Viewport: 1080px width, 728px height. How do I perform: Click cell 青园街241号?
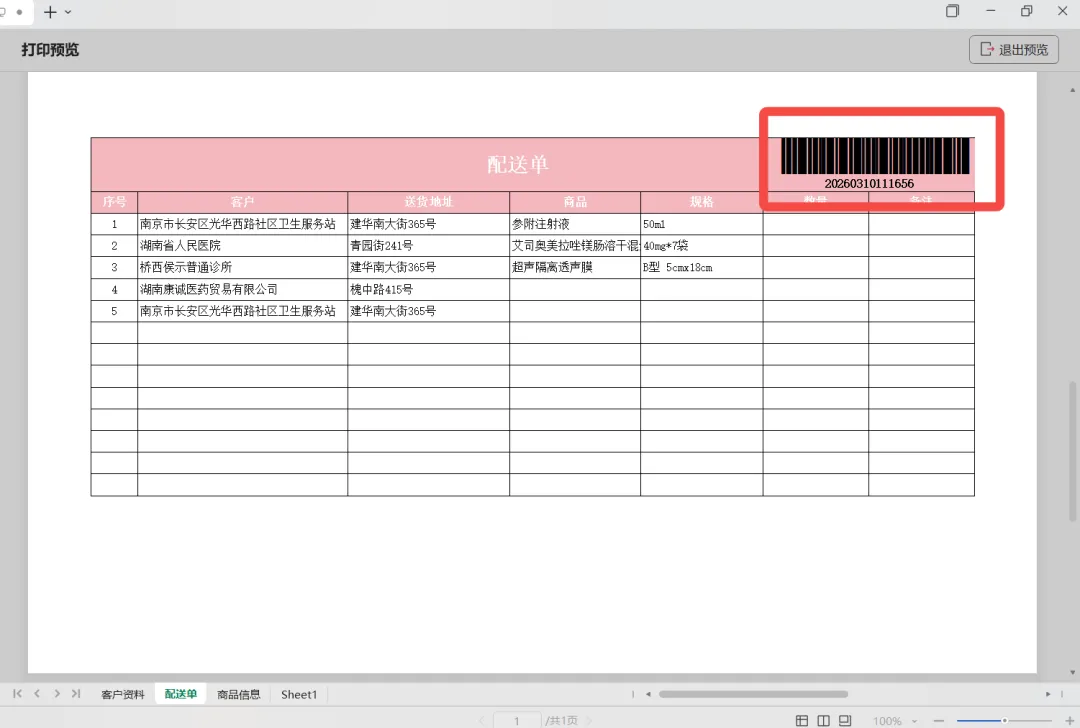click(428, 246)
